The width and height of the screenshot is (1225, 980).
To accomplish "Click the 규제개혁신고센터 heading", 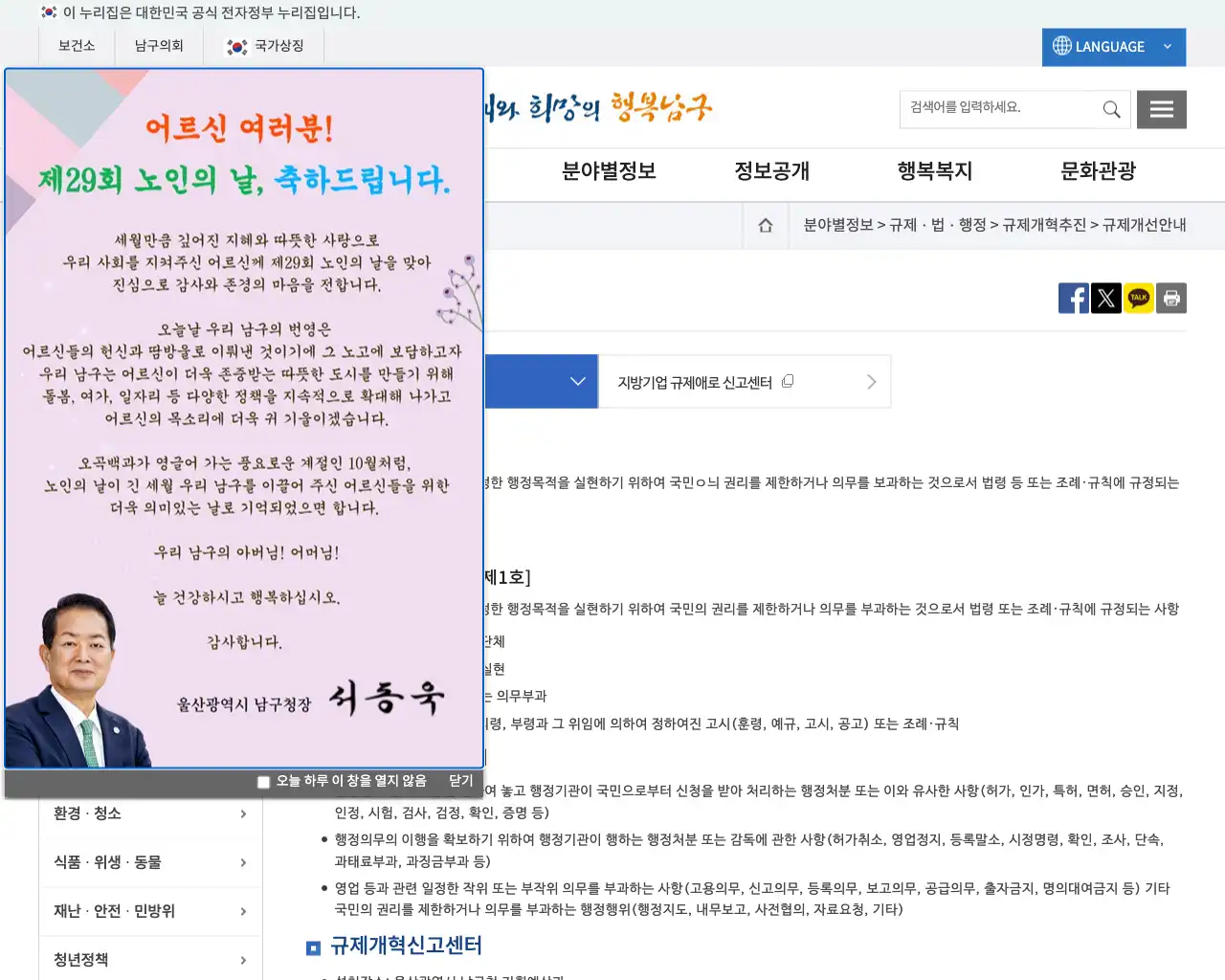I will pyautogui.click(x=406, y=946).
